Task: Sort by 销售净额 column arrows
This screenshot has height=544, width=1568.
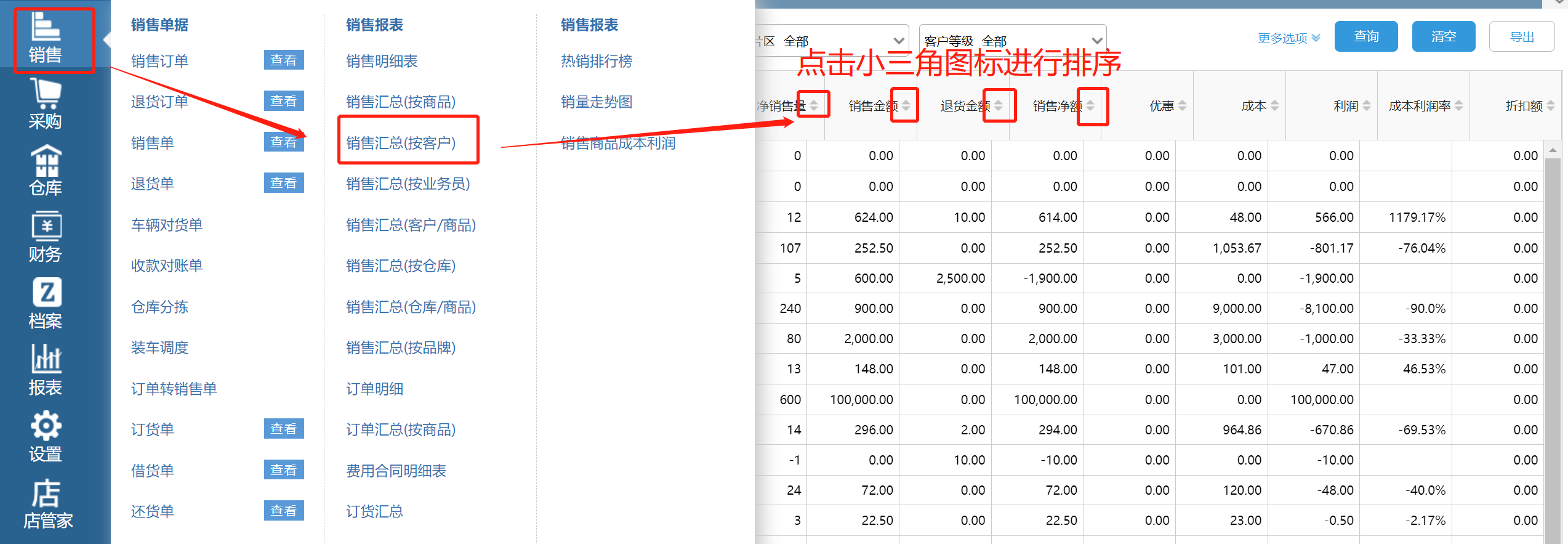Action: pyautogui.click(x=1090, y=106)
